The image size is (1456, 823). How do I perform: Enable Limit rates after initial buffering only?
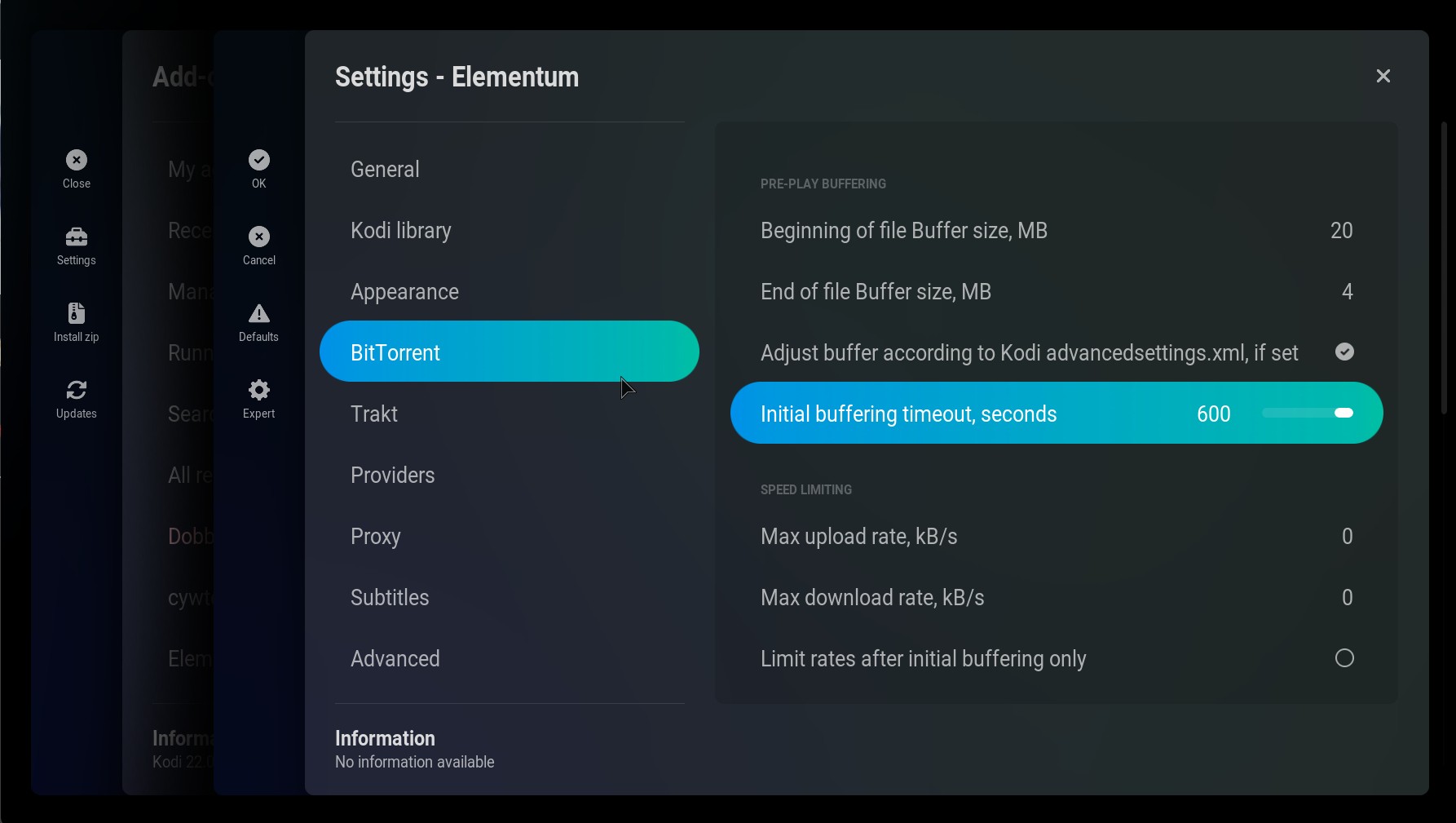pos(1344,658)
